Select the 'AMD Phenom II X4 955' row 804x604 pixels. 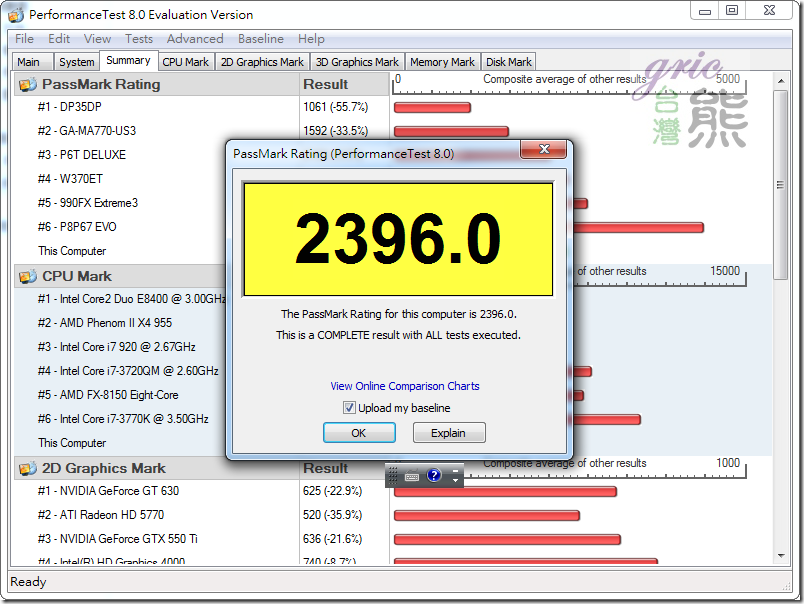105,323
